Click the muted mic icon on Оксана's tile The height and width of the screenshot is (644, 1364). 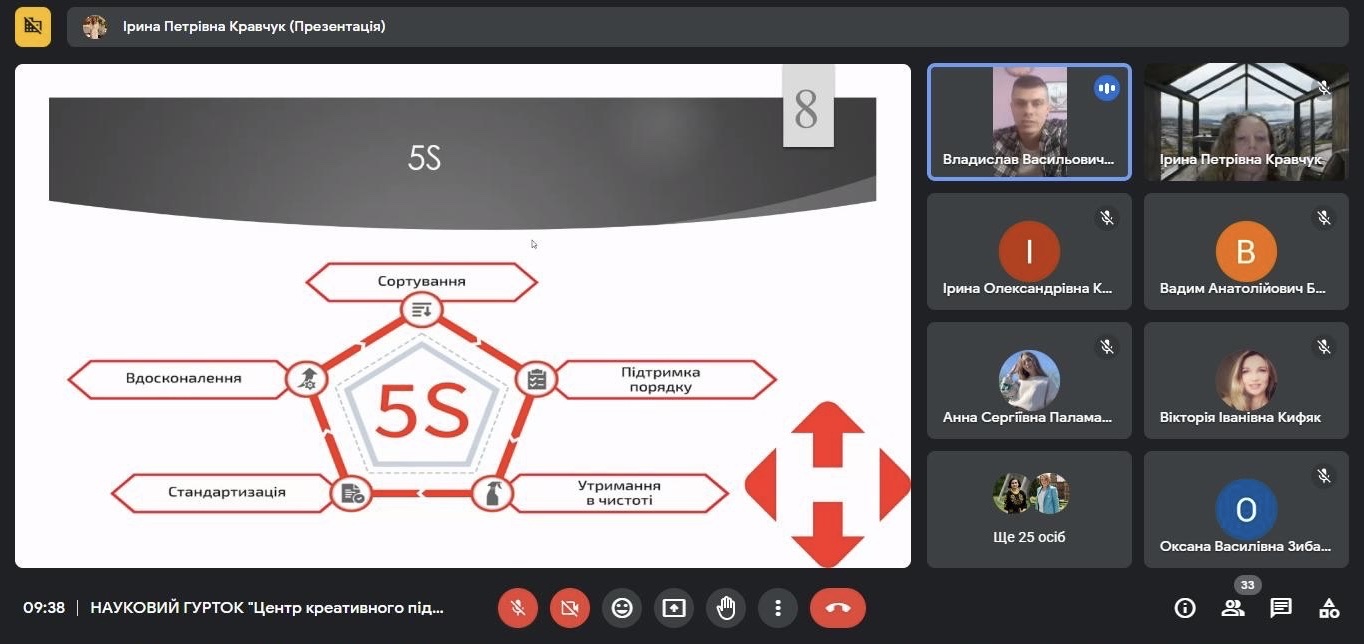tap(1323, 476)
